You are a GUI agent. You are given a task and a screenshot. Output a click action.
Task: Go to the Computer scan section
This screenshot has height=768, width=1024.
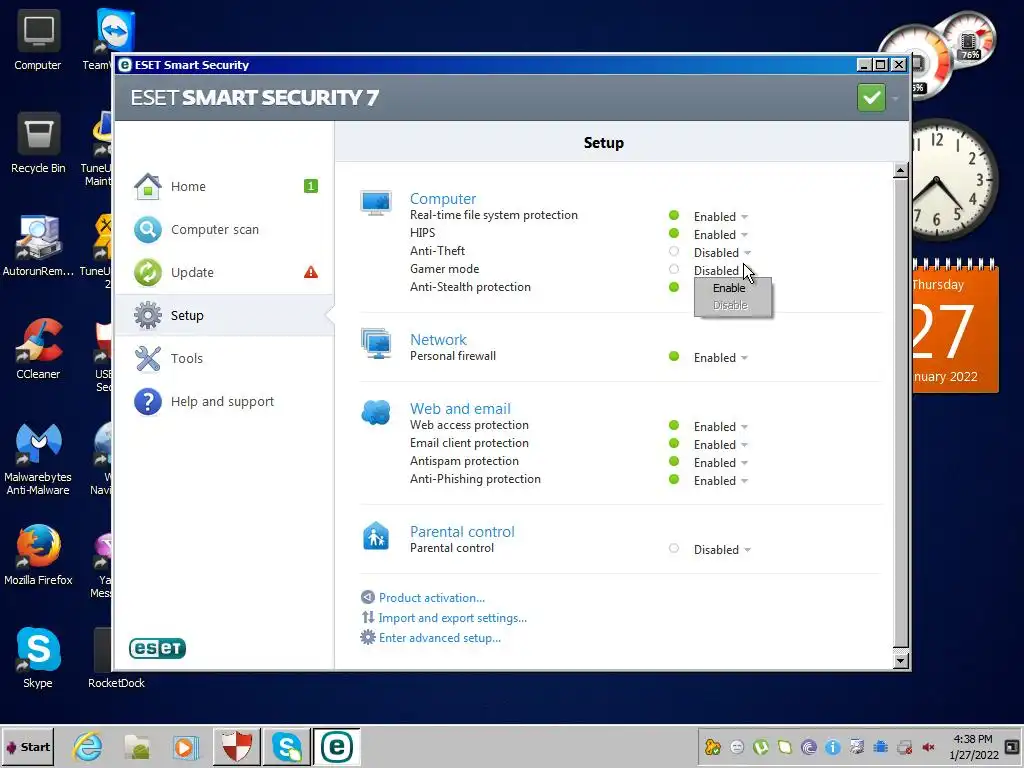pyautogui.click(x=225, y=230)
